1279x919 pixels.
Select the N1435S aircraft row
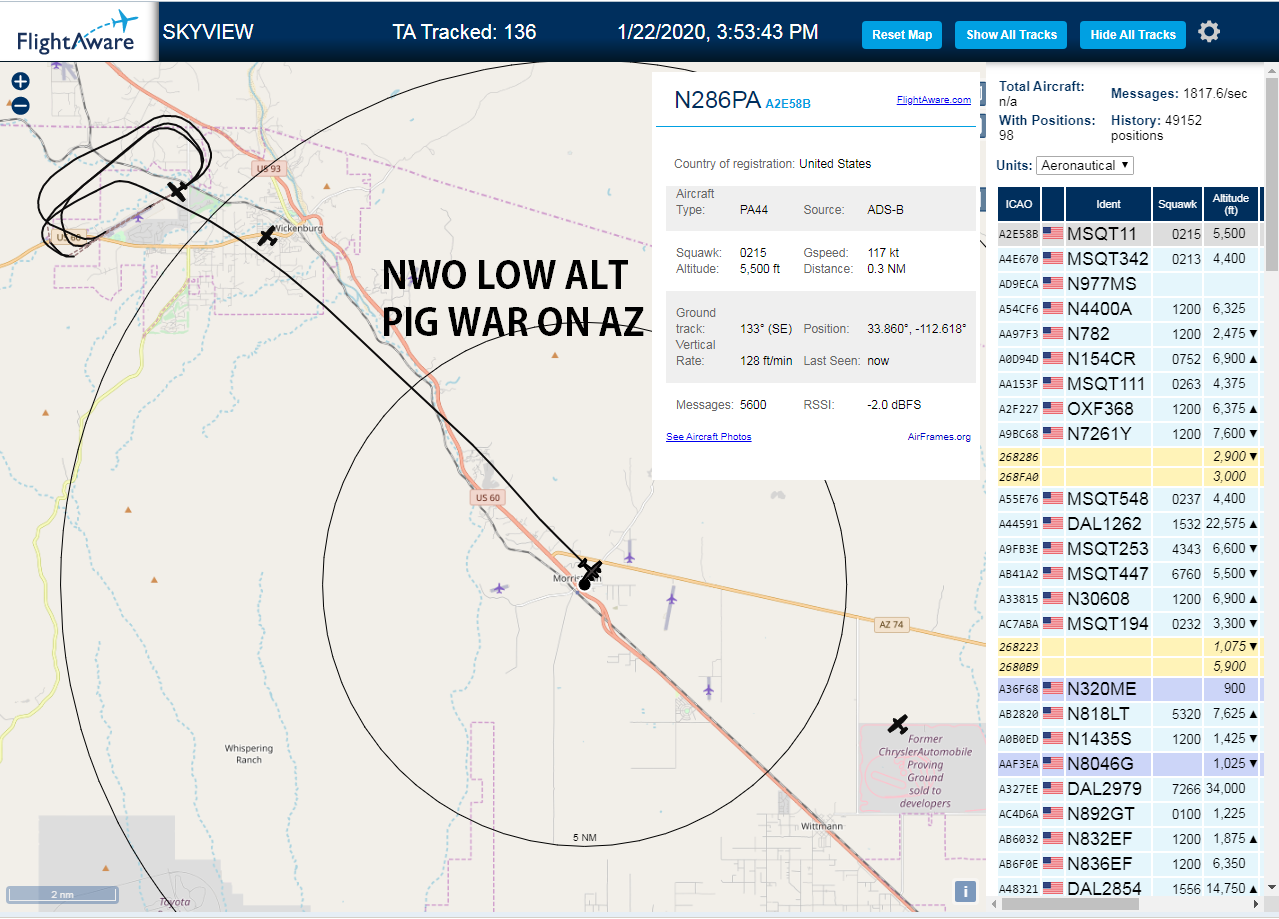tap(1129, 739)
